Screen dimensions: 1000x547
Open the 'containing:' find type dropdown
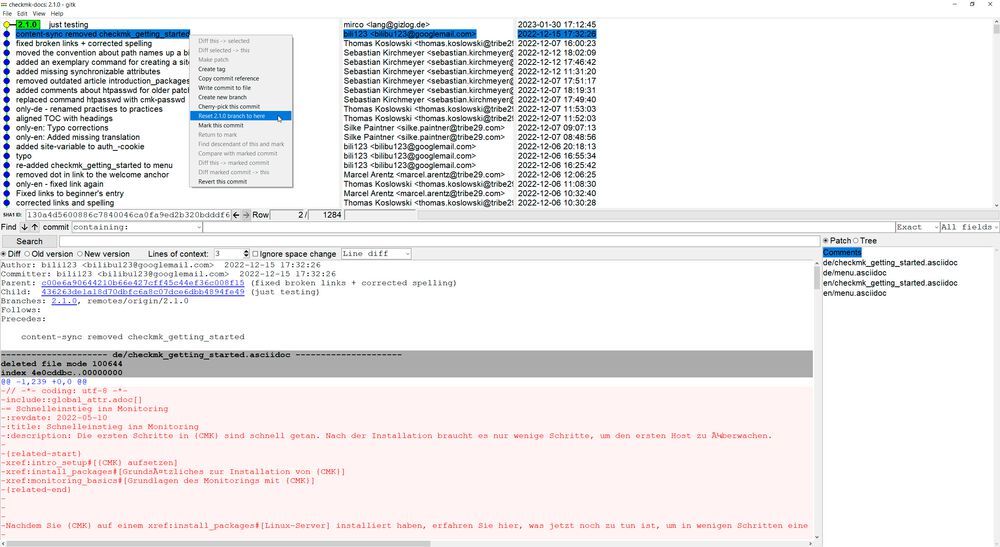click(137, 227)
